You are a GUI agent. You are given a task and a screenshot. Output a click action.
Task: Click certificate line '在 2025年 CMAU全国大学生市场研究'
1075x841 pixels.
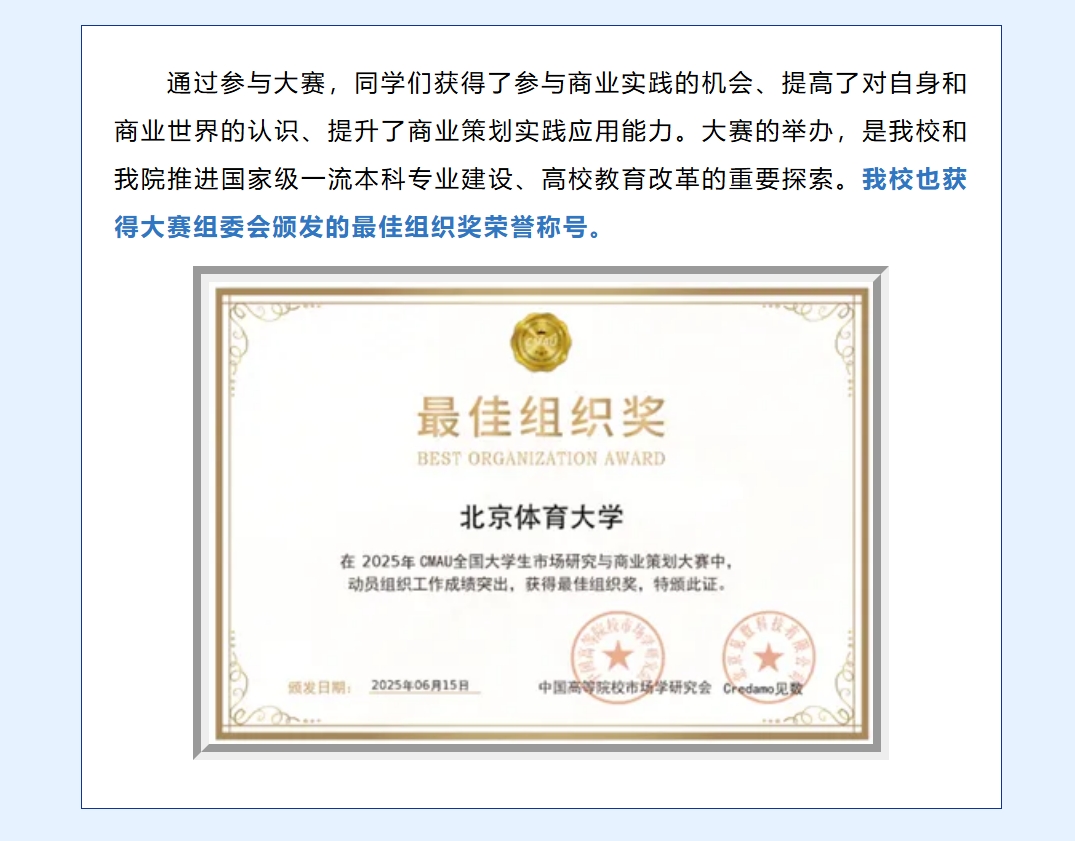coord(536,562)
